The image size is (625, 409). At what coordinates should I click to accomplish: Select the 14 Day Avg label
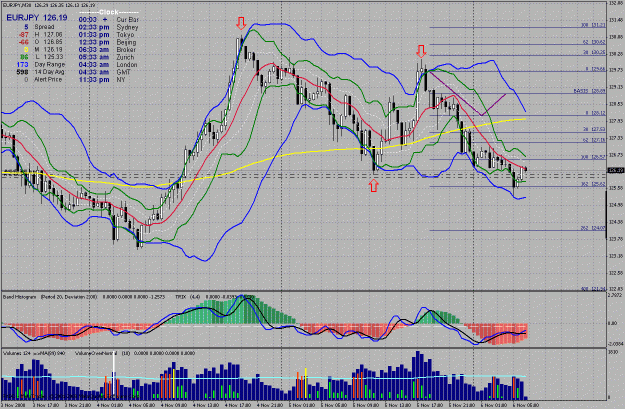tap(49, 72)
